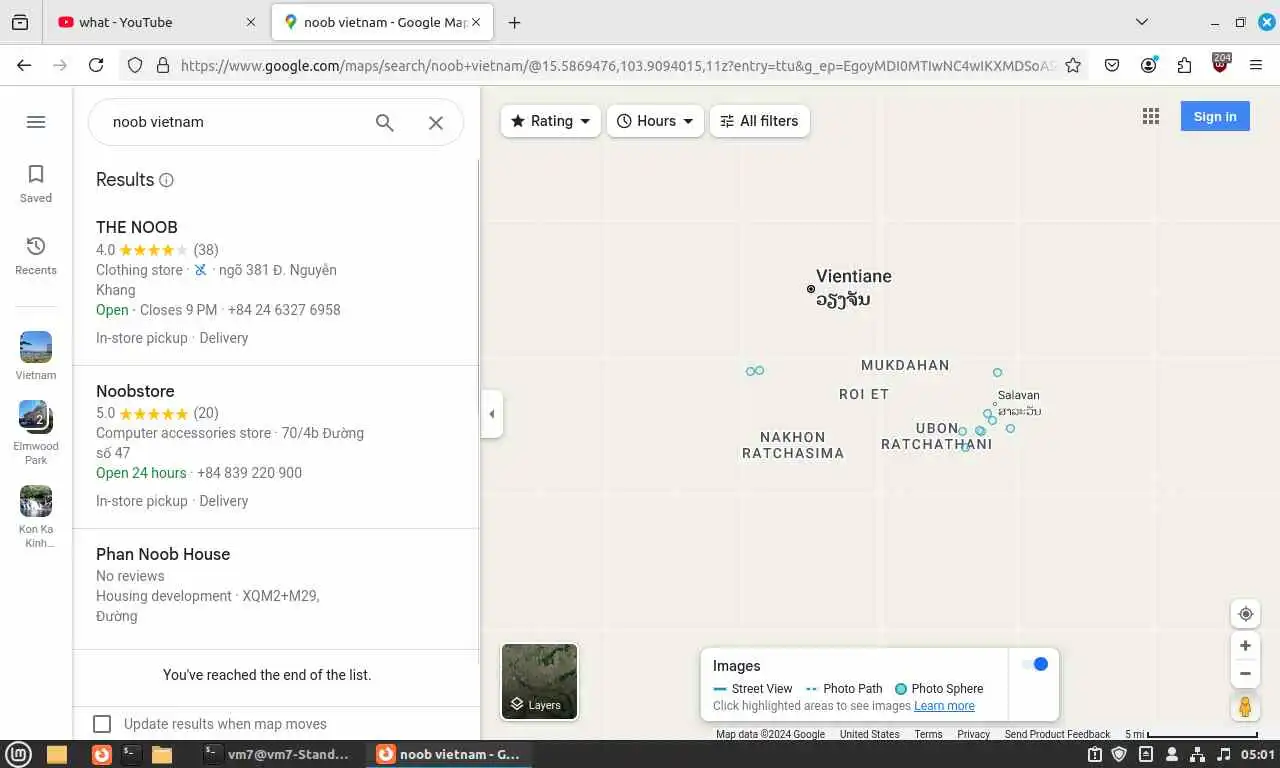The height and width of the screenshot is (768, 1280).
Task: Switch to vm7@vm7 terminal window in taskbar
Action: pos(276,754)
